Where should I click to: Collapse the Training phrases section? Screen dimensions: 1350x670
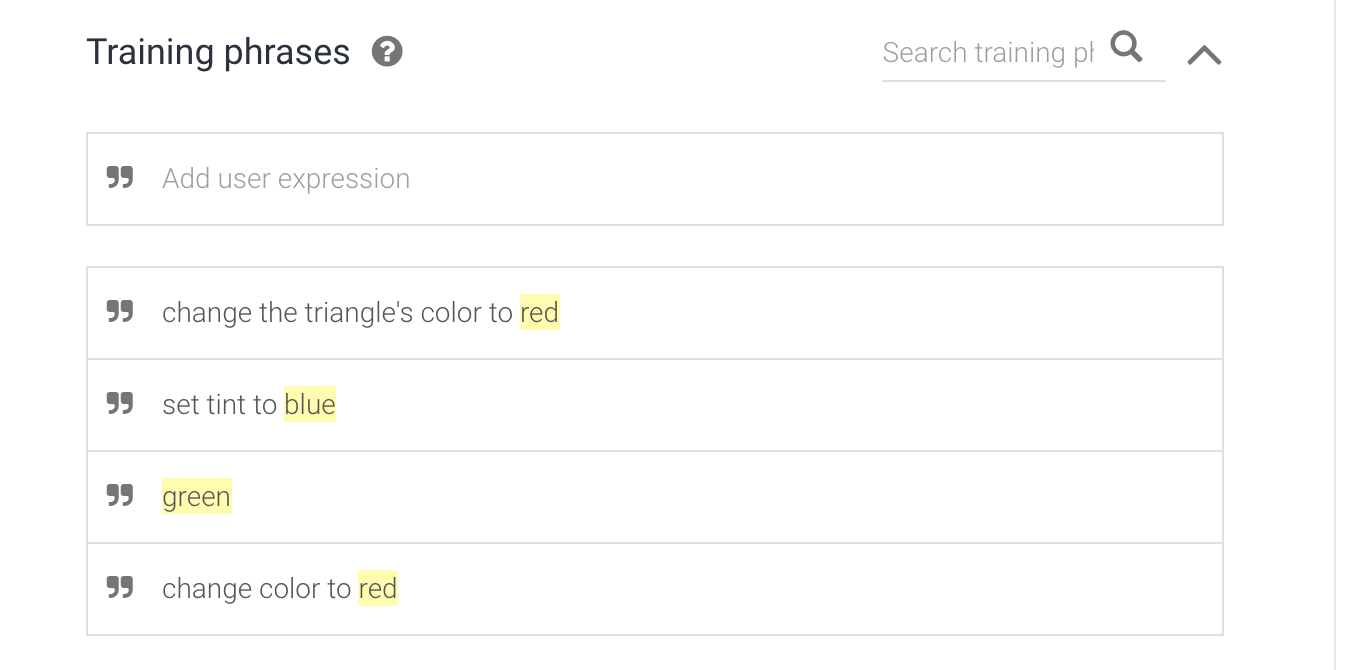pos(1204,55)
